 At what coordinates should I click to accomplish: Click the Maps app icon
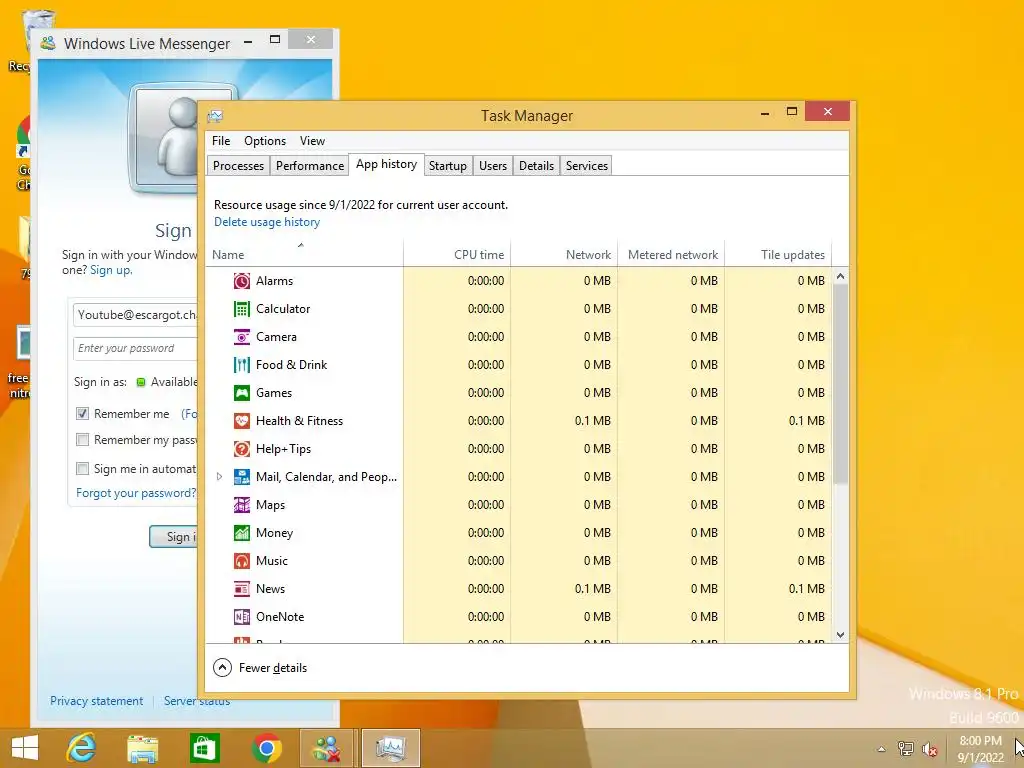(x=242, y=505)
